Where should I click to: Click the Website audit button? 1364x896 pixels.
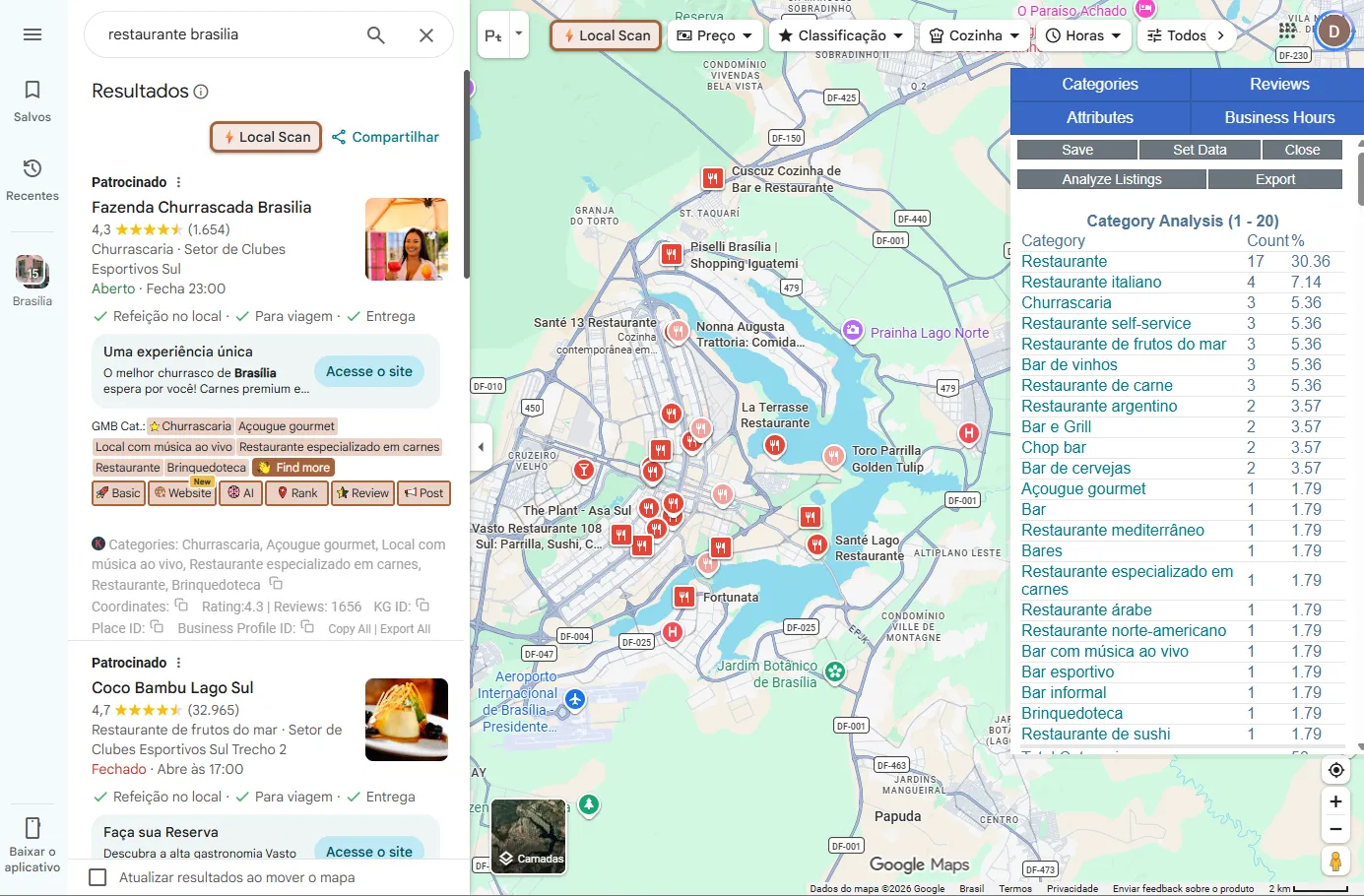pos(182,493)
